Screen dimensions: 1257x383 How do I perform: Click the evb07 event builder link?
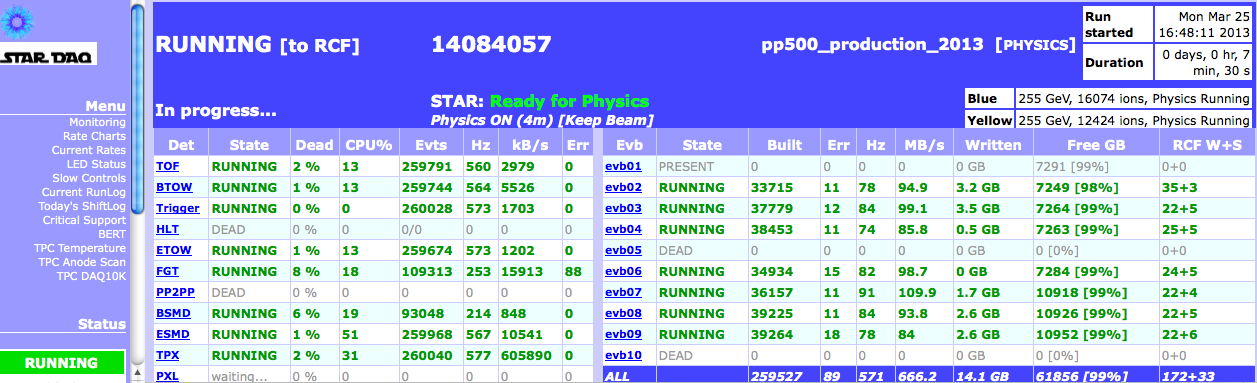coord(623,292)
